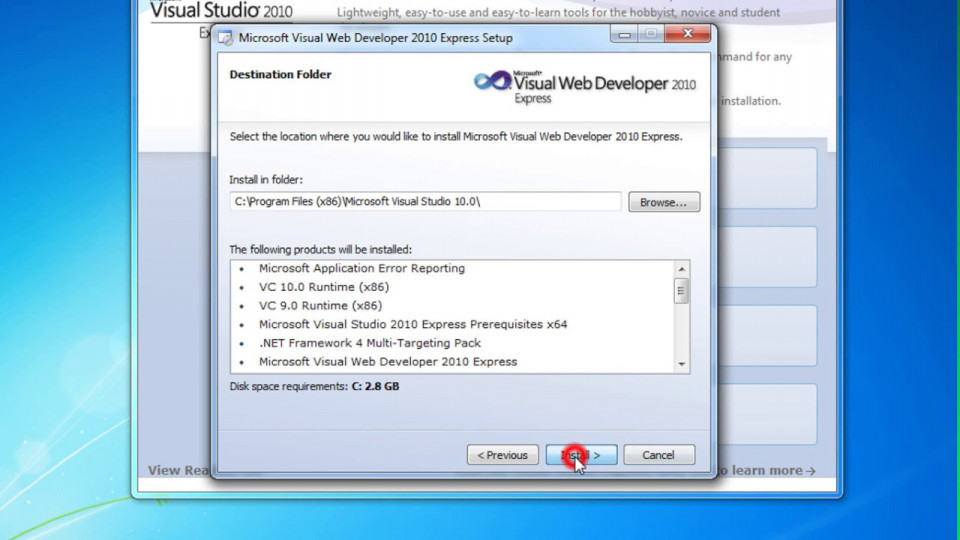Click the Install in folder path field
960x540 pixels.
click(425, 202)
